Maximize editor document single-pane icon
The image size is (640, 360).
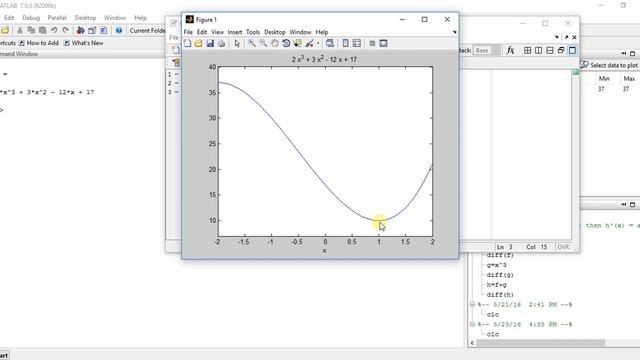coord(572,50)
